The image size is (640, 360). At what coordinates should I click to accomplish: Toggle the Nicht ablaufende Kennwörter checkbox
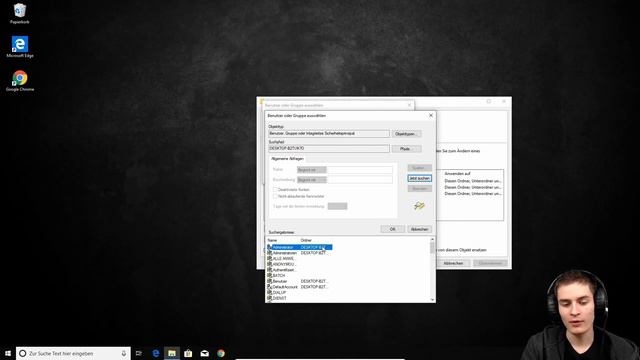pyautogui.click(x=275, y=196)
